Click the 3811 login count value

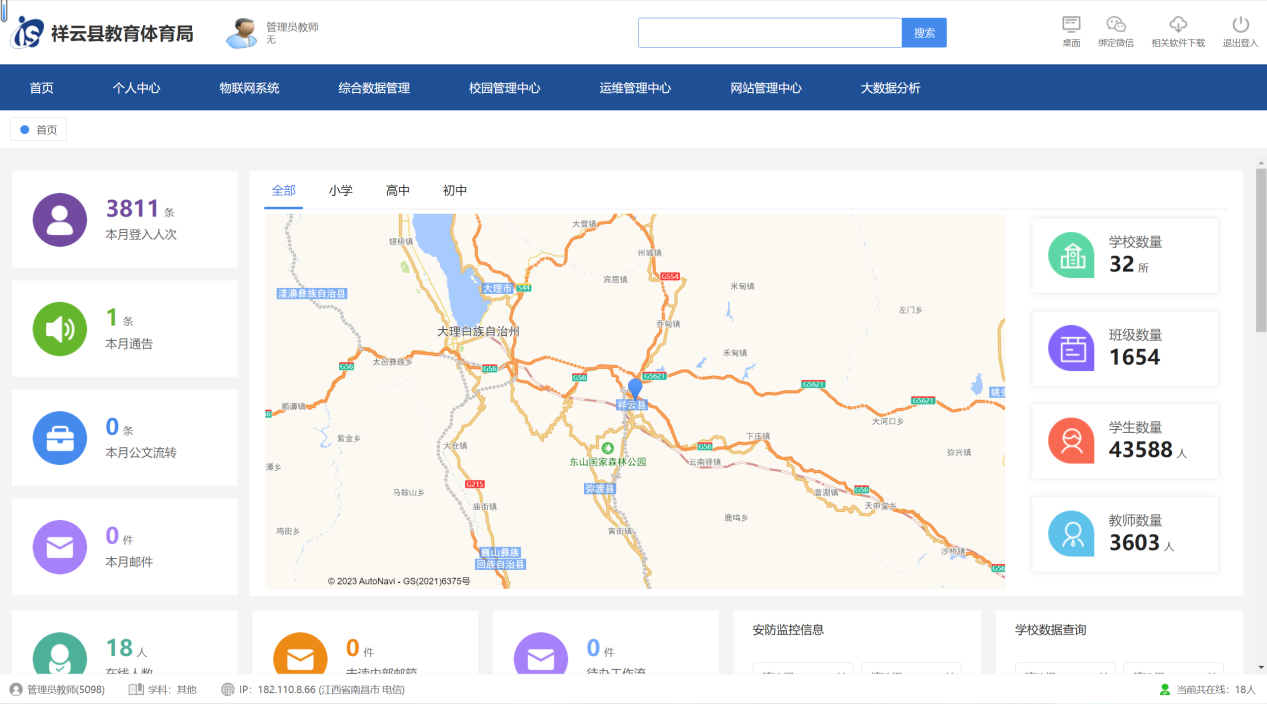[133, 208]
